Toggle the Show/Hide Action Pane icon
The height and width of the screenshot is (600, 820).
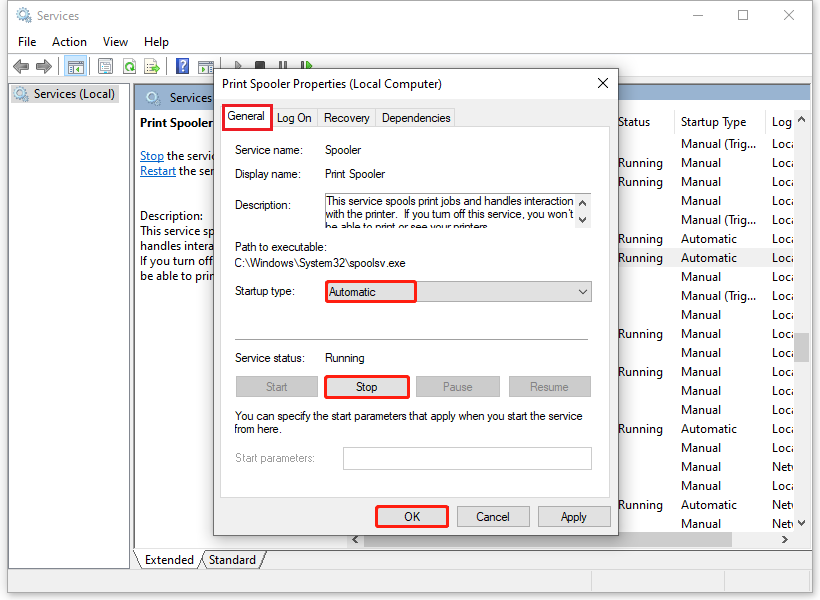(x=206, y=67)
